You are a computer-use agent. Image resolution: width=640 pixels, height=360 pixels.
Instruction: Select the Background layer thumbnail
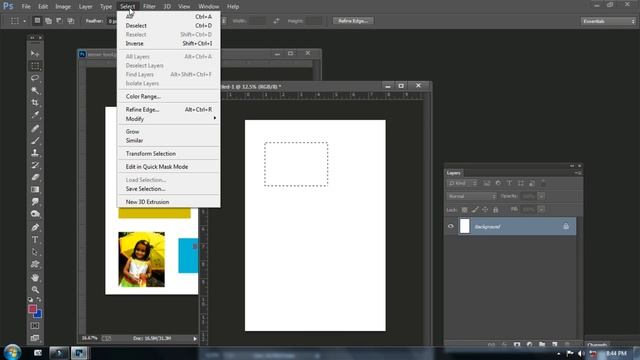pyautogui.click(x=464, y=226)
